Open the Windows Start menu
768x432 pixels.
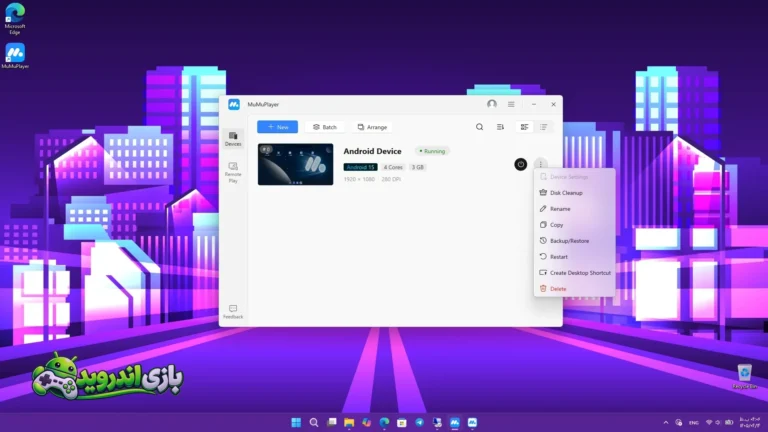296,422
